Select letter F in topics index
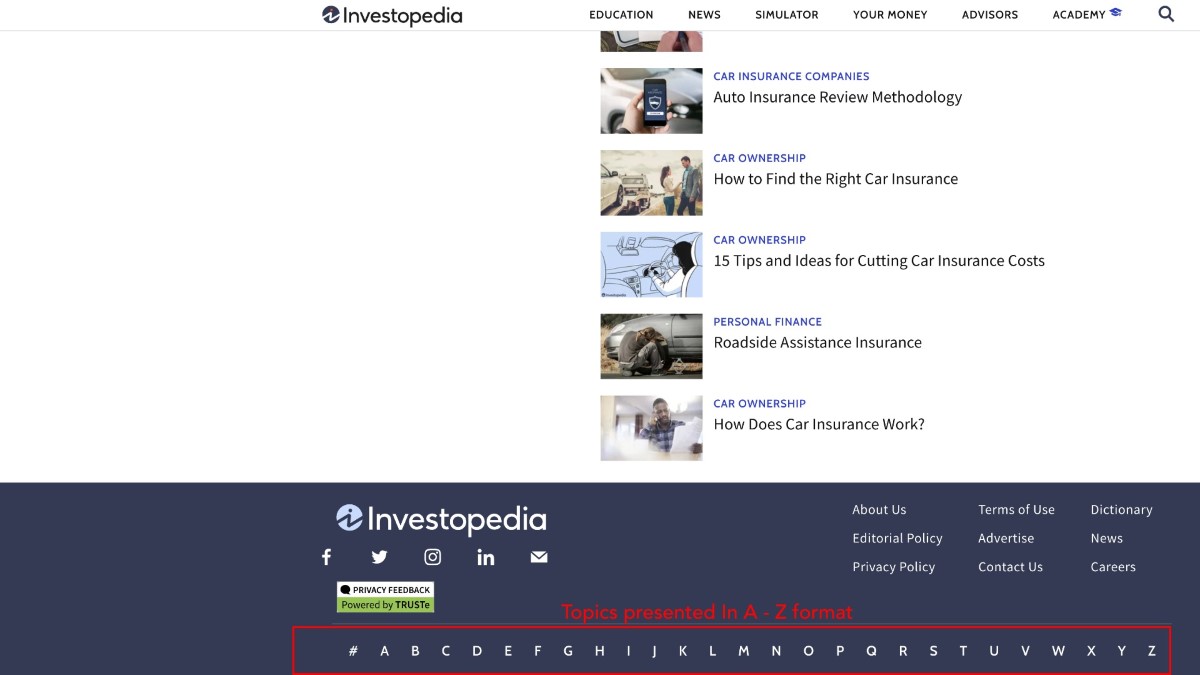The height and width of the screenshot is (675, 1200). (537, 651)
